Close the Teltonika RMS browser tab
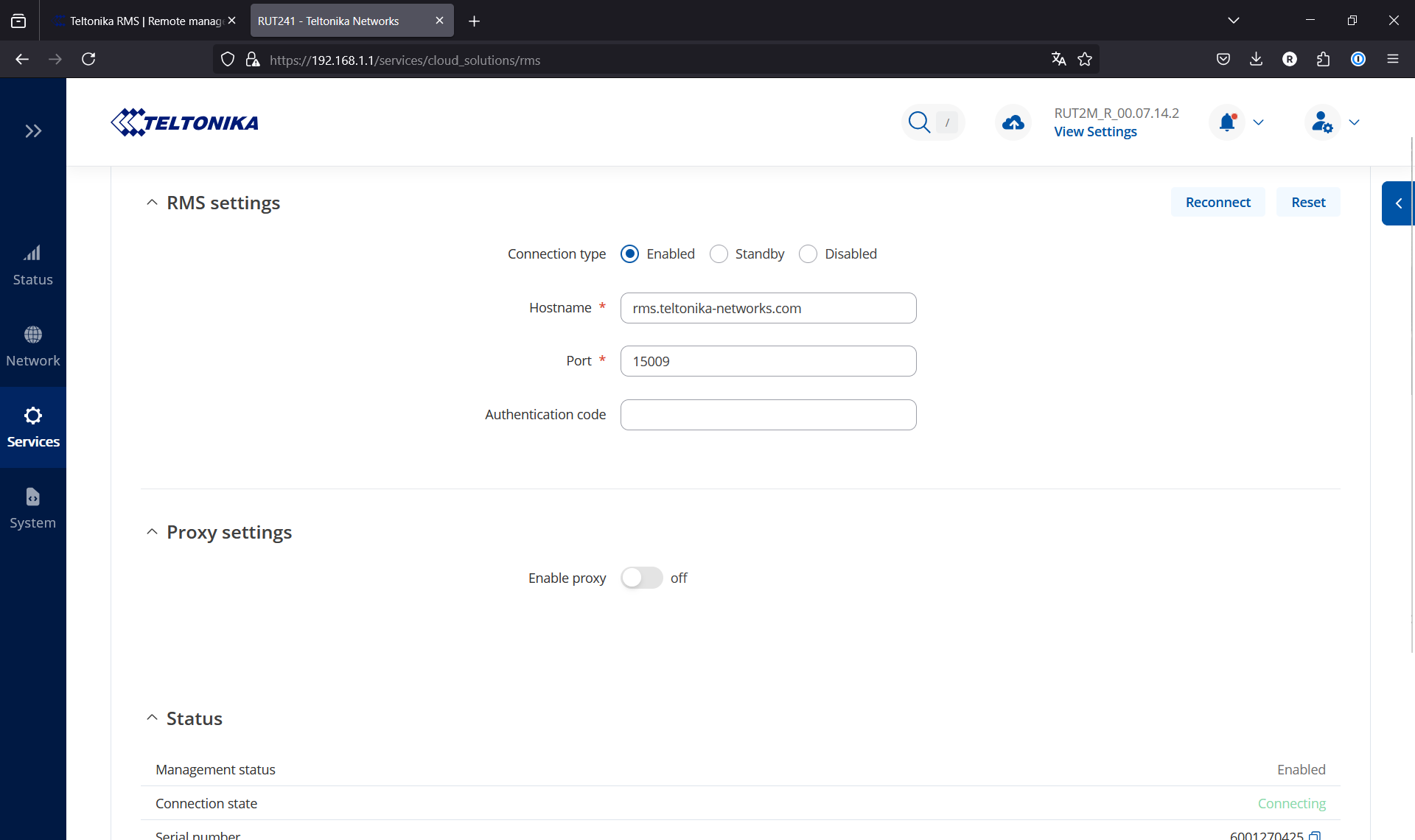Viewport: 1415px width, 840px height. (x=231, y=21)
